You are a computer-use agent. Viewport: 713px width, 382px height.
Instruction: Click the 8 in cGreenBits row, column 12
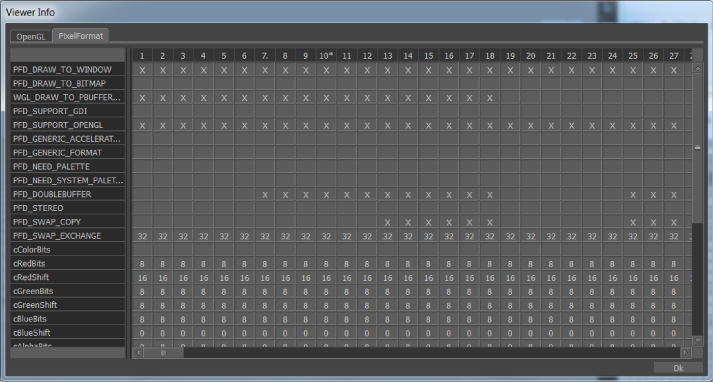(367, 292)
